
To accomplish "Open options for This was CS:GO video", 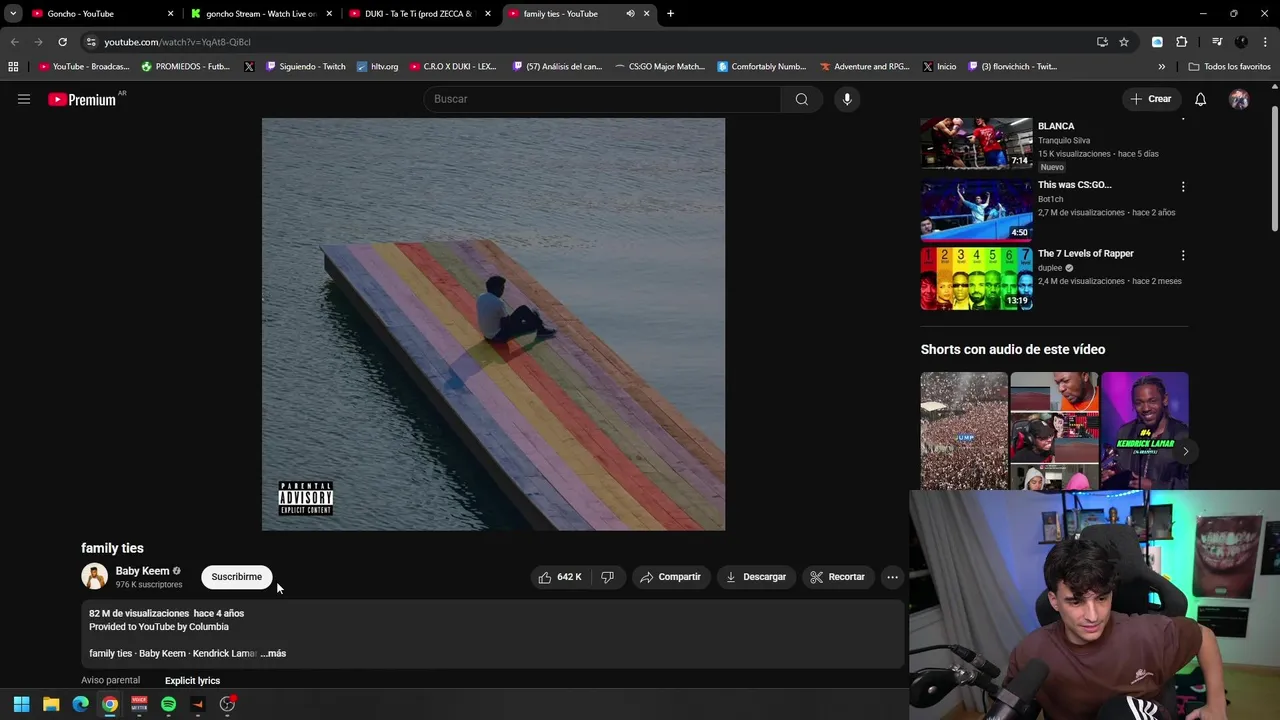I will tap(1183, 187).
